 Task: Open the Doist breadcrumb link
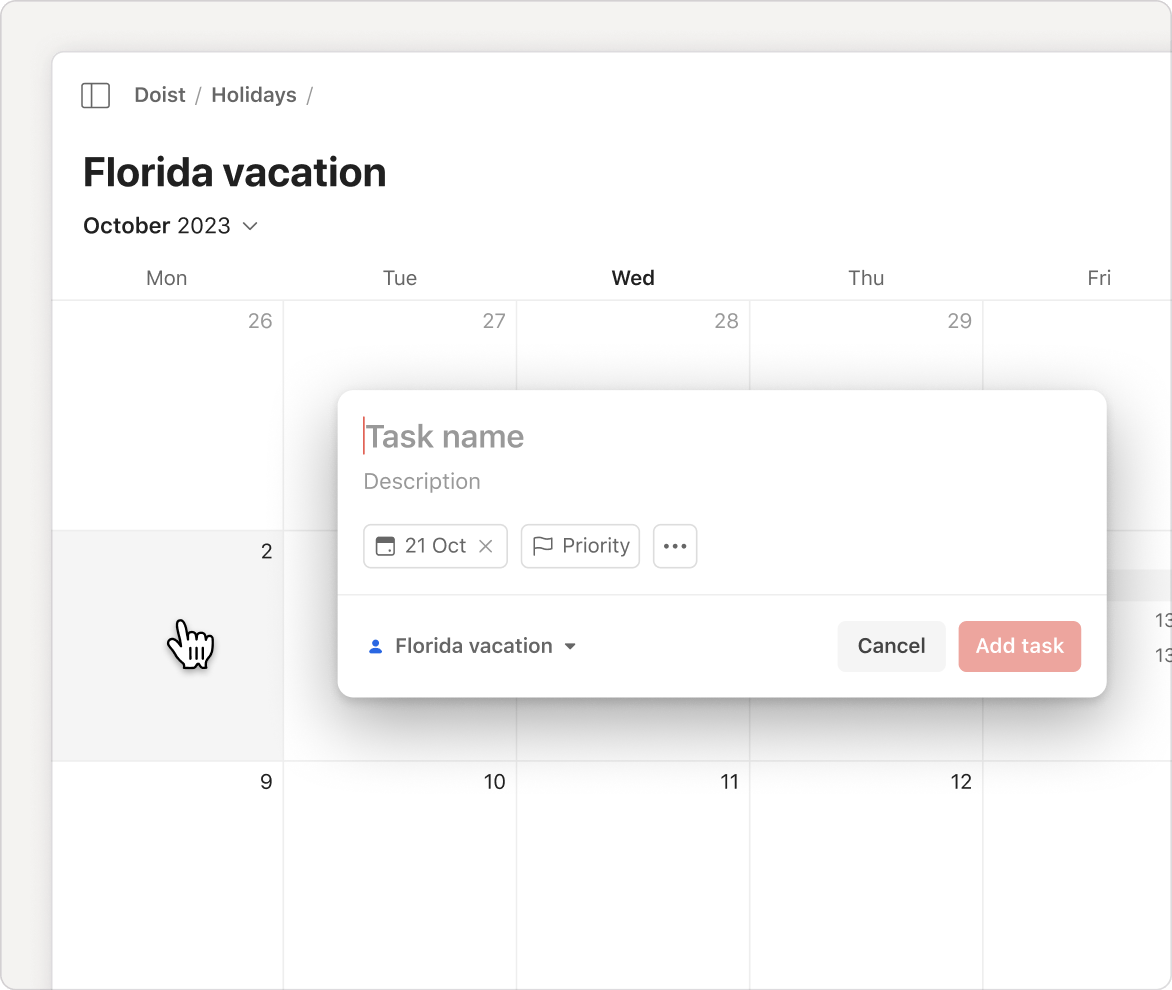(x=160, y=95)
